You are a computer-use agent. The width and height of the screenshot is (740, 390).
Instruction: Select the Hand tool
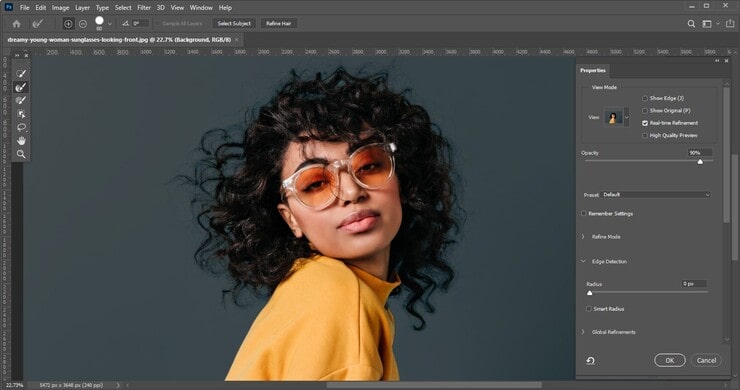point(21,141)
